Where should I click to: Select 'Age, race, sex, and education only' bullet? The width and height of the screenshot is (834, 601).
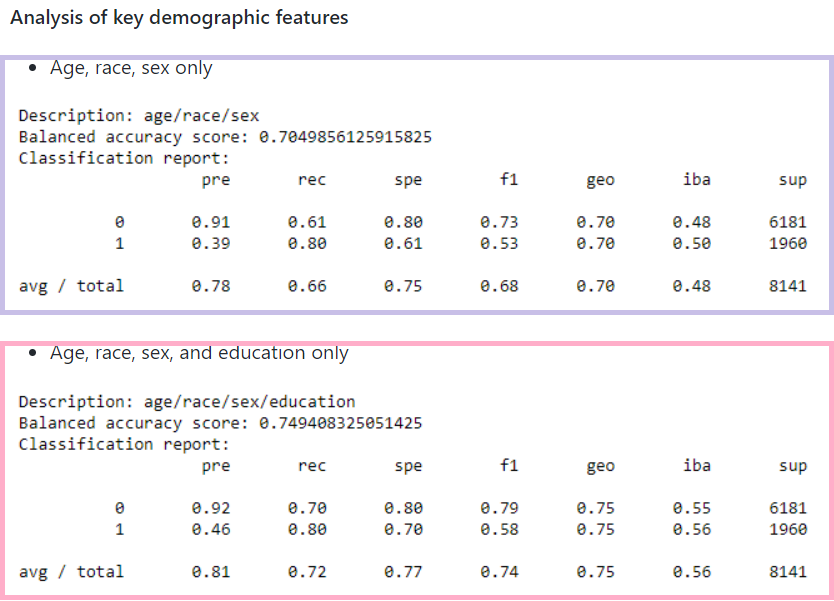click(199, 353)
